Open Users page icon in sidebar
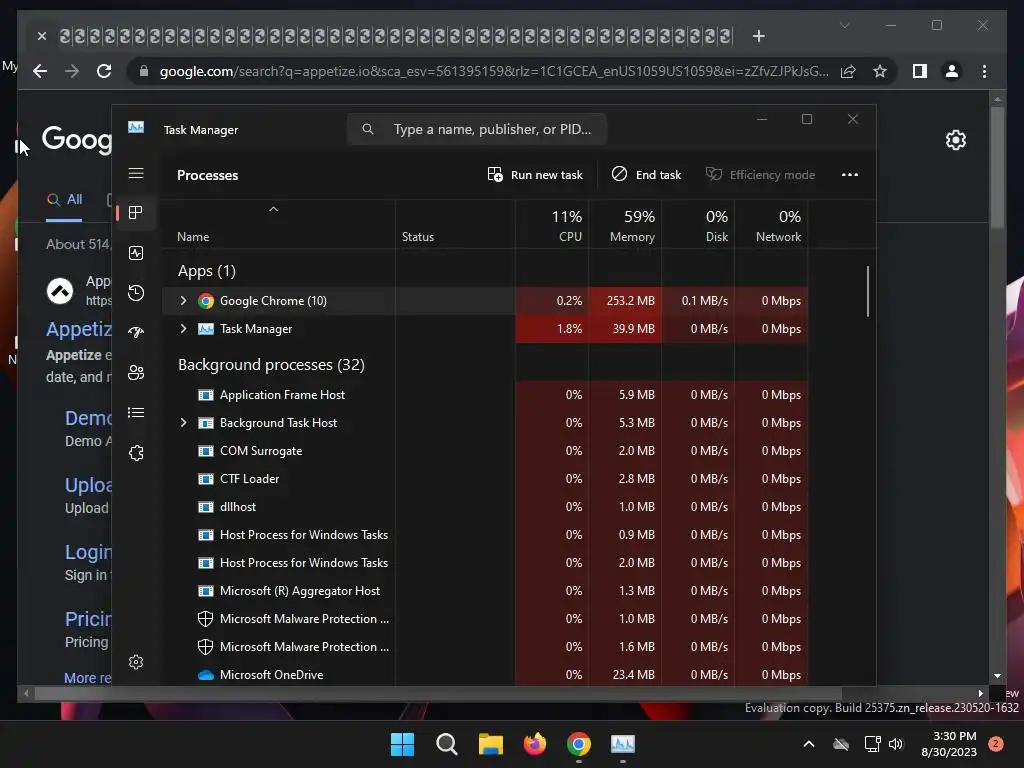Viewport: 1024px width, 768px height. 136,372
